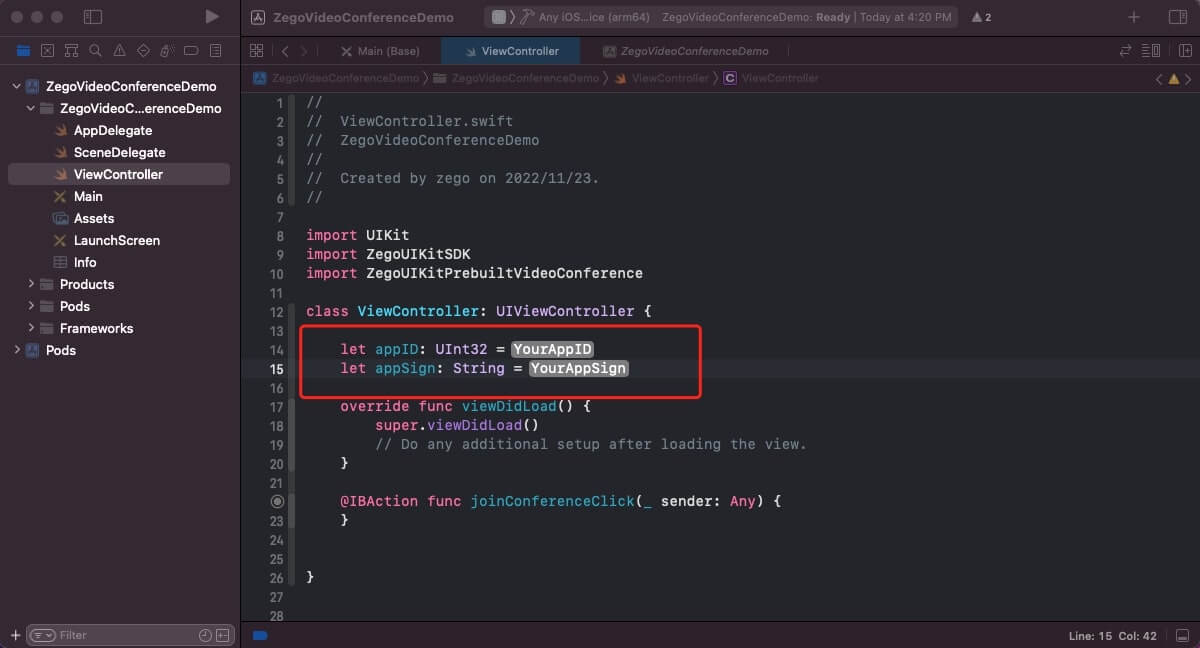Open the Find navigator magnifier icon
The image size is (1200, 648).
pyautogui.click(x=95, y=50)
